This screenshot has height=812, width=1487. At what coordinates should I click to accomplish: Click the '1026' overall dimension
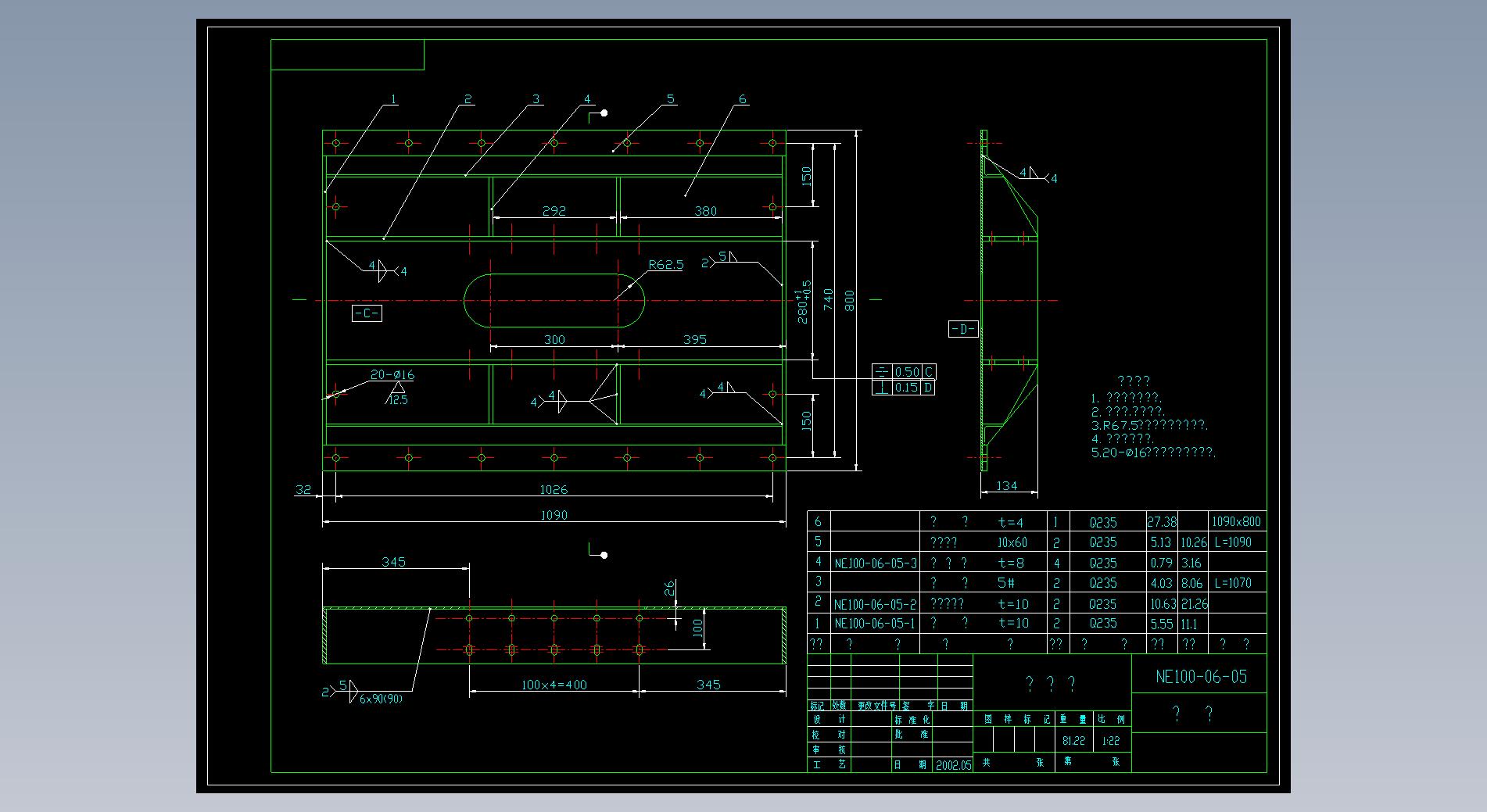point(554,490)
